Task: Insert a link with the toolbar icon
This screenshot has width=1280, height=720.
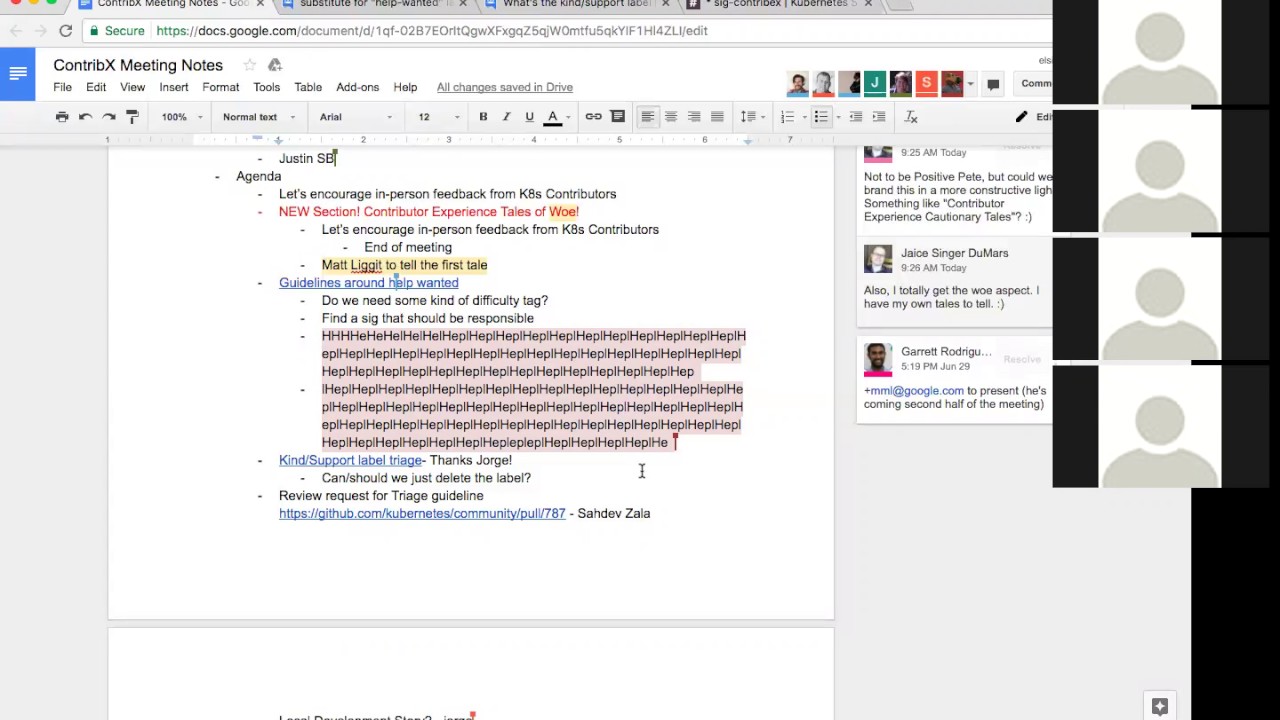Action: [593, 117]
